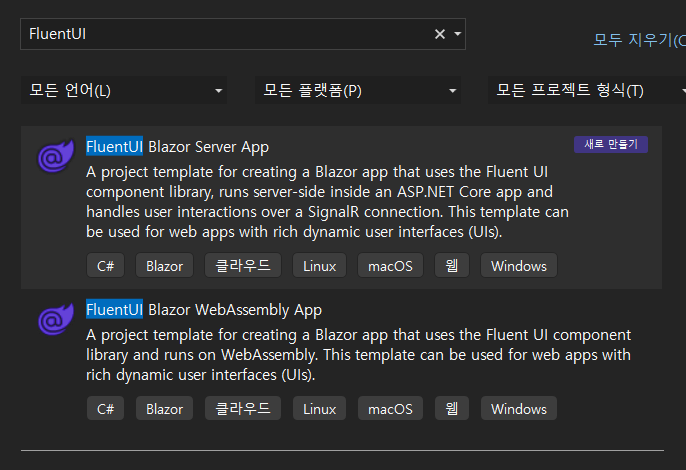Image resolution: width=686 pixels, height=470 pixels.
Task: Click Windows tag under Server App
Action: coord(519,266)
